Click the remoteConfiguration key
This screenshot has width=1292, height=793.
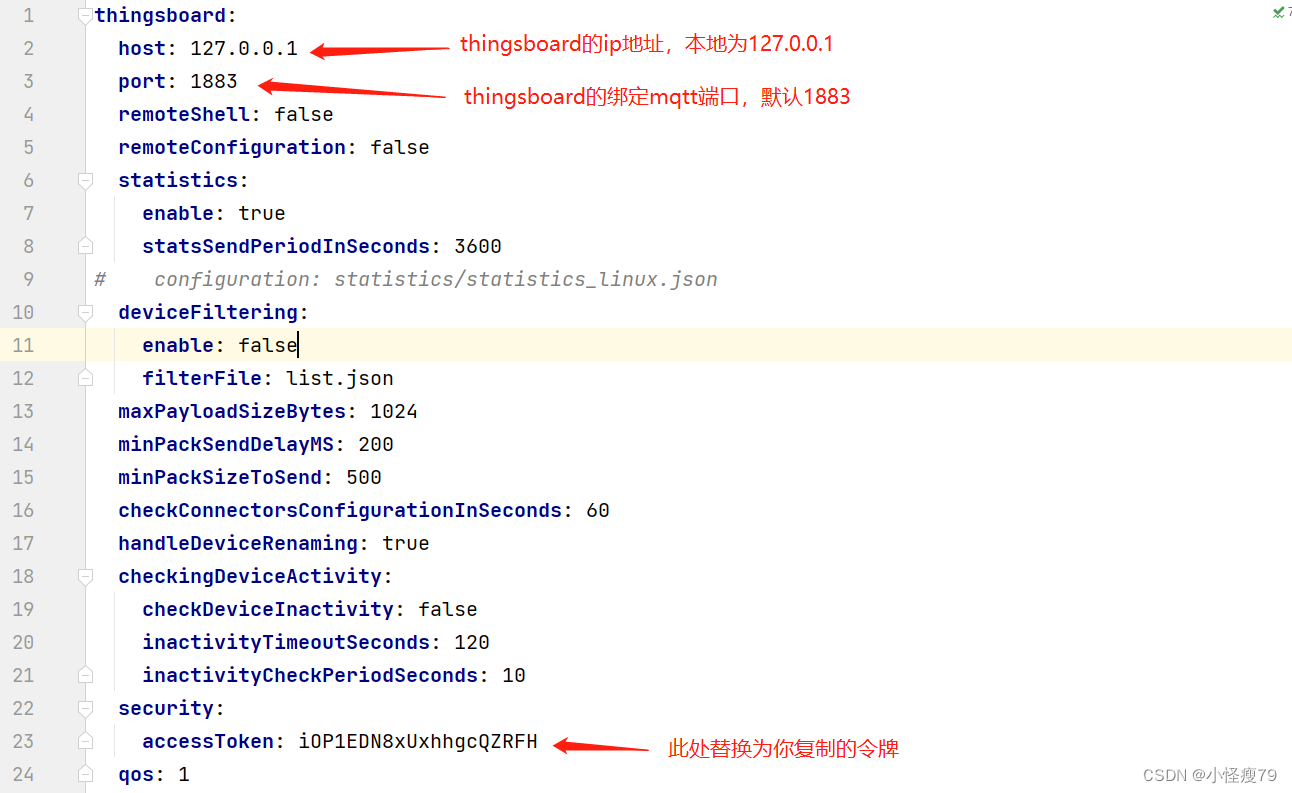point(232,148)
